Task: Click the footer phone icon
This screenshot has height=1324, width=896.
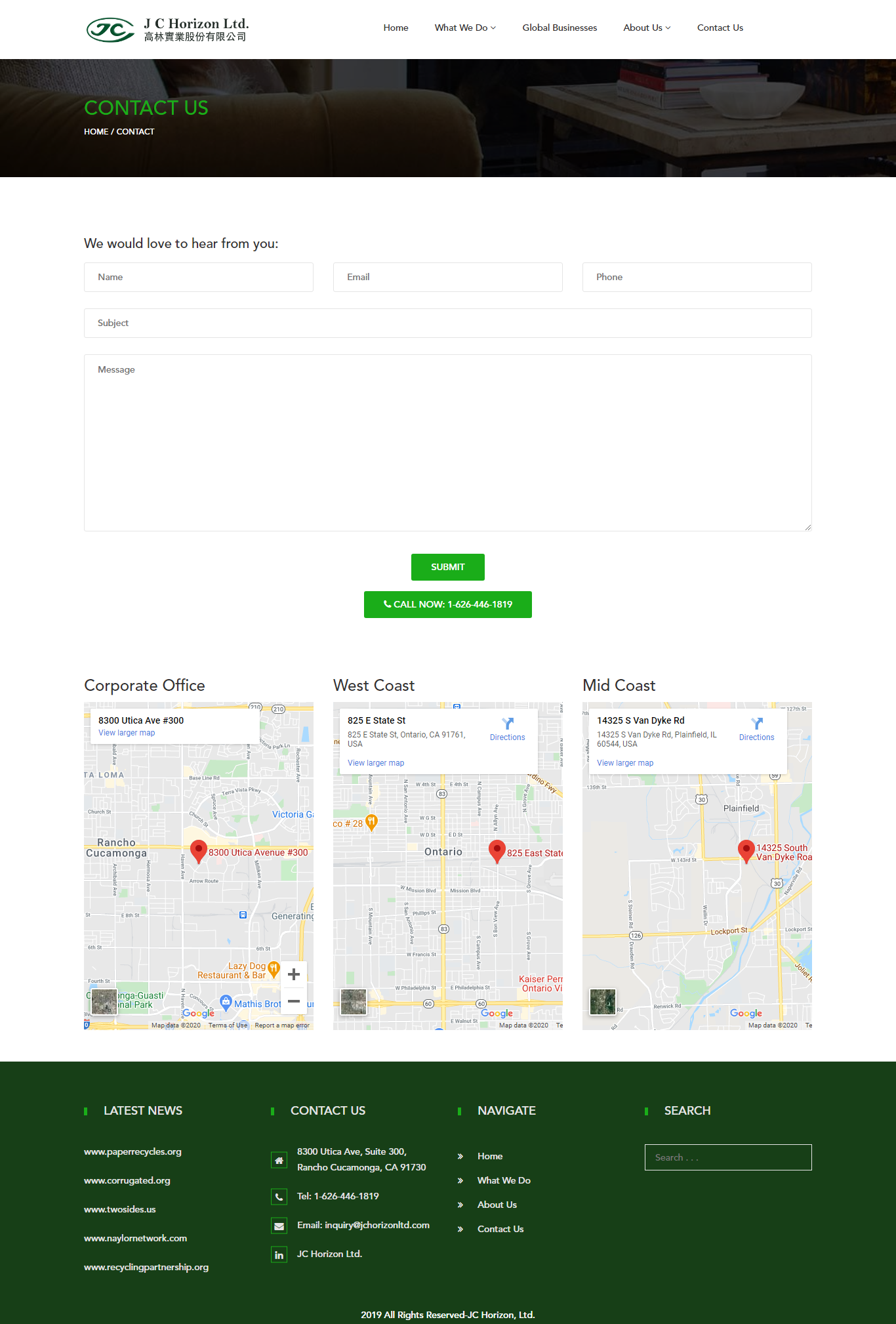Action: (279, 1197)
